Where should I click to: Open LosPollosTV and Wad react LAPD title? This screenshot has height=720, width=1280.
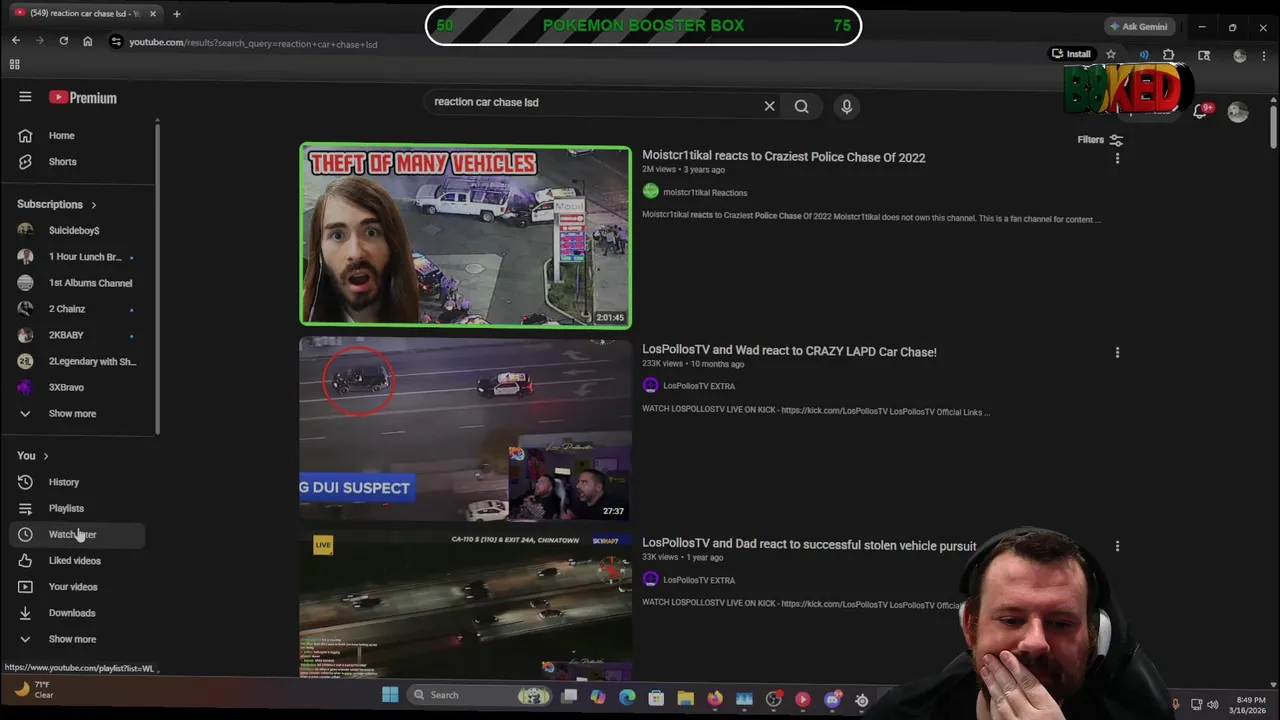(x=789, y=352)
